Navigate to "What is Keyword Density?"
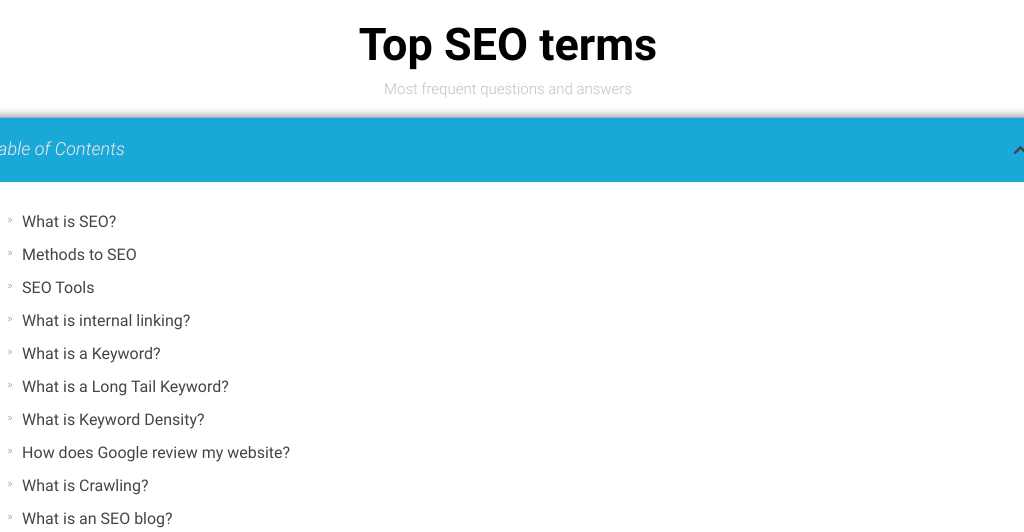The width and height of the screenshot is (1024, 532). (x=113, y=420)
